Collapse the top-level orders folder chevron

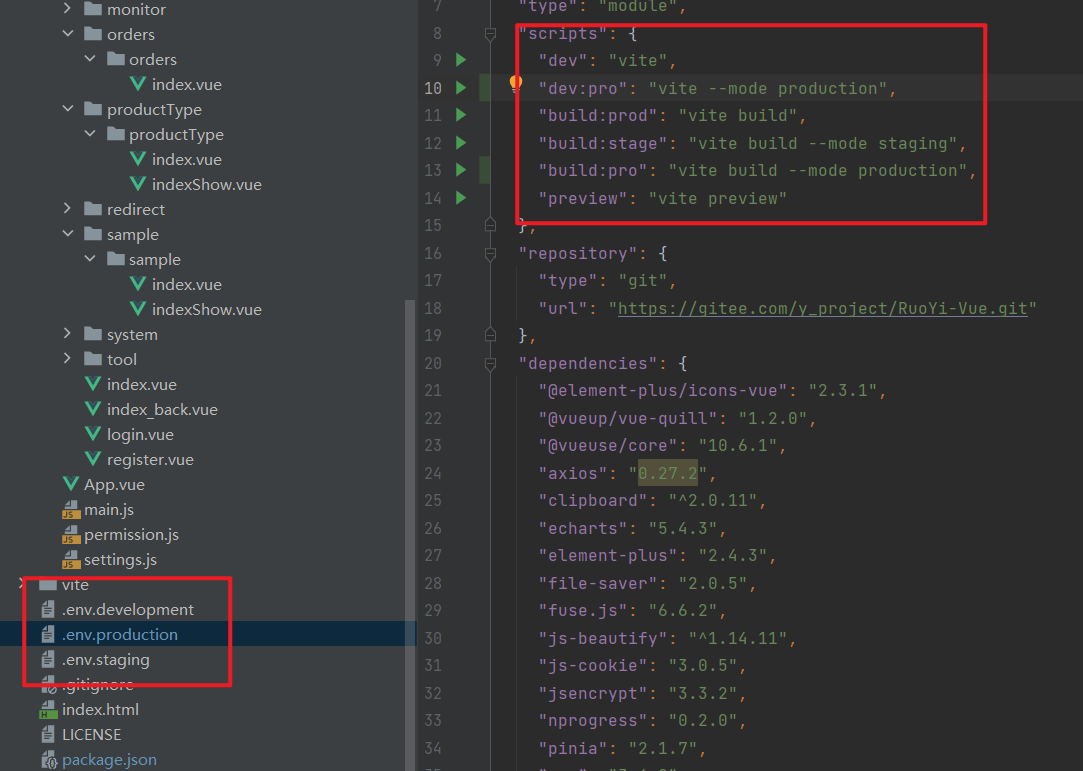68,33
